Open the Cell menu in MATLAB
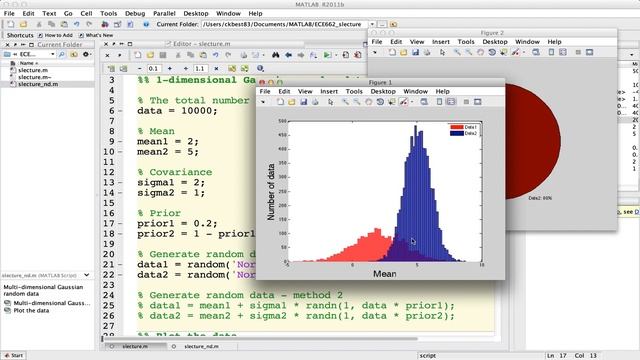Image resolution: width=640 pixels, height=360 pixels. [86, 13]
